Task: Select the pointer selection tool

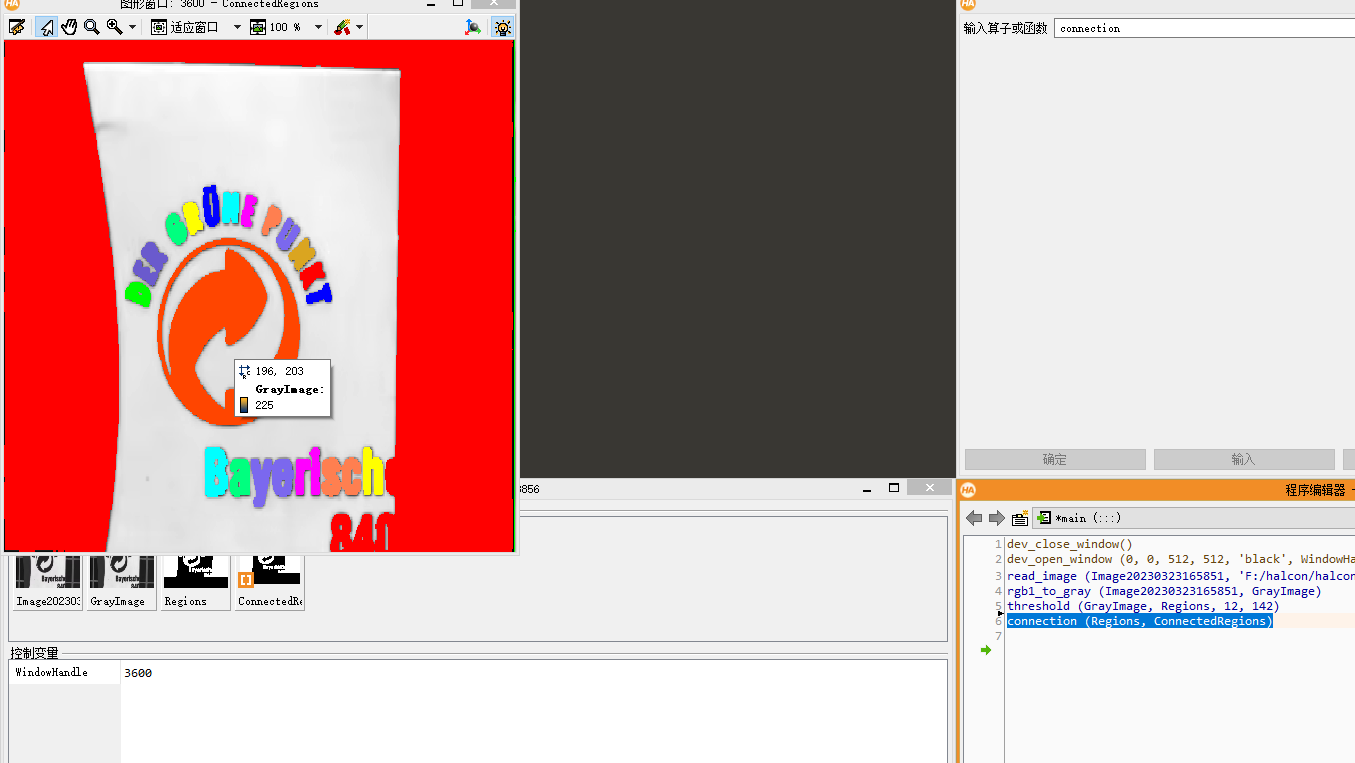Action: (46, 27)
